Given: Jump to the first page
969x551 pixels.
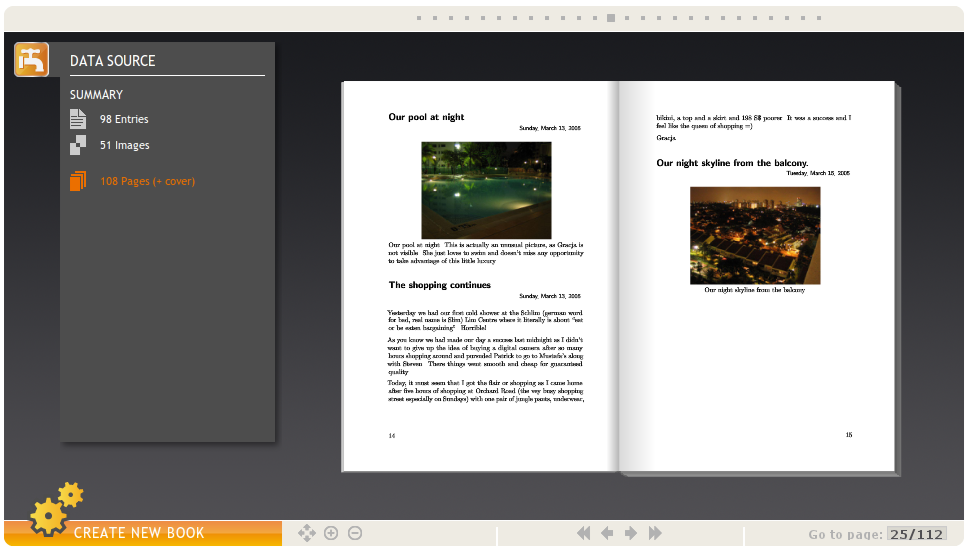Looking at the screenshot, I should 583,534.
